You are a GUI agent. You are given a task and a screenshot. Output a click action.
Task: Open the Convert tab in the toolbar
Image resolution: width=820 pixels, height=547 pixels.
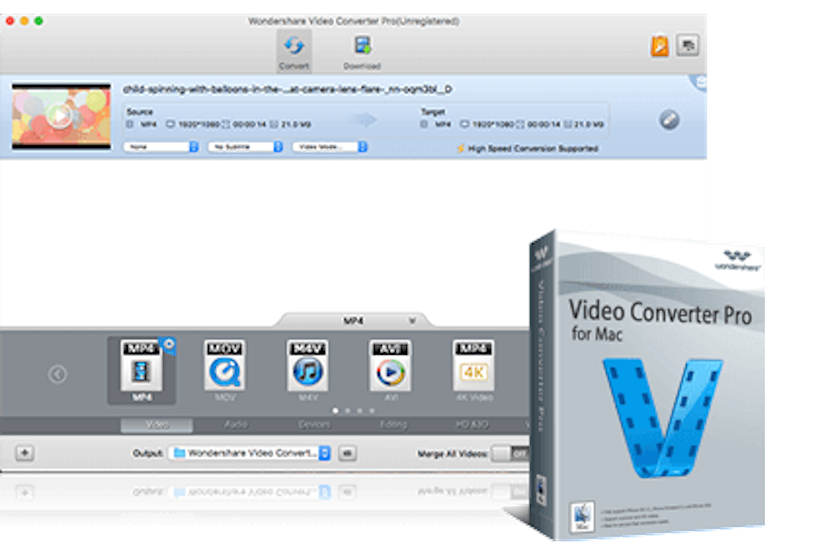pos(294,51)
